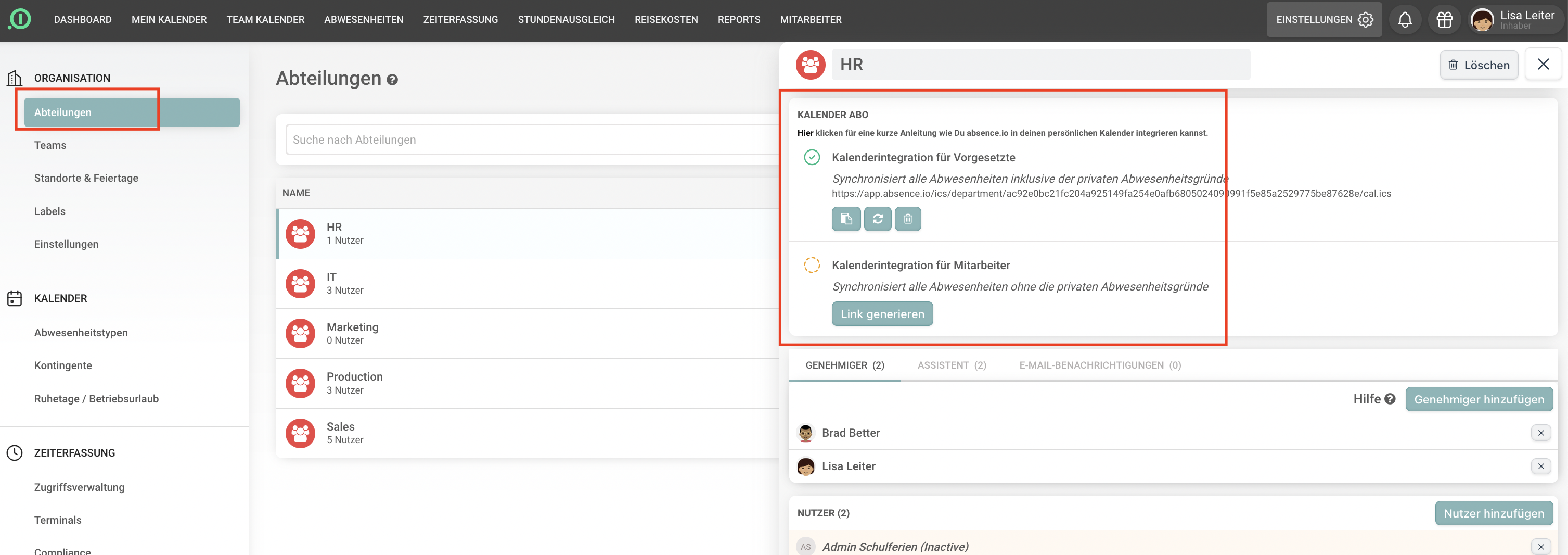This screenshot has height=555, width=1568.
Task: Open the Dashboard menu
Action: coord(83,19)
